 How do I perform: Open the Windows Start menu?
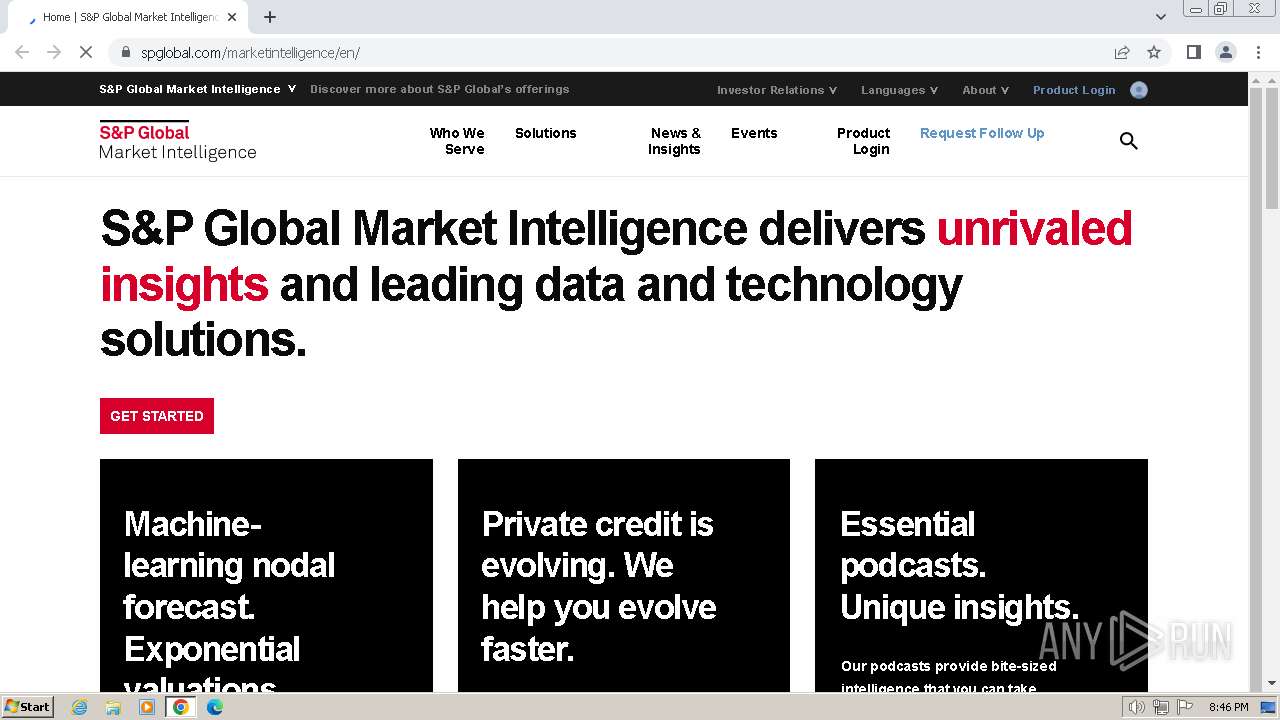tap(28, 707)
